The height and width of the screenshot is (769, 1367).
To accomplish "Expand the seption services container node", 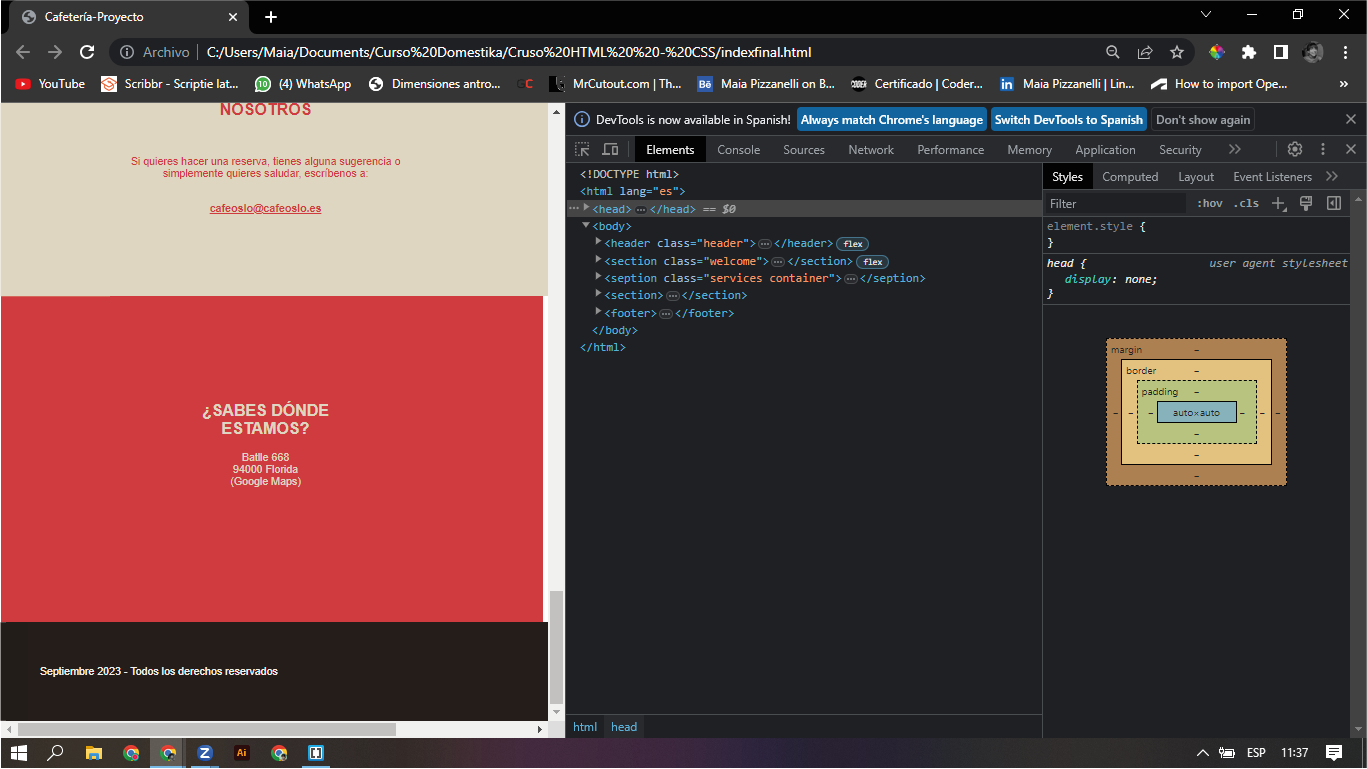I will coord(599,278).
